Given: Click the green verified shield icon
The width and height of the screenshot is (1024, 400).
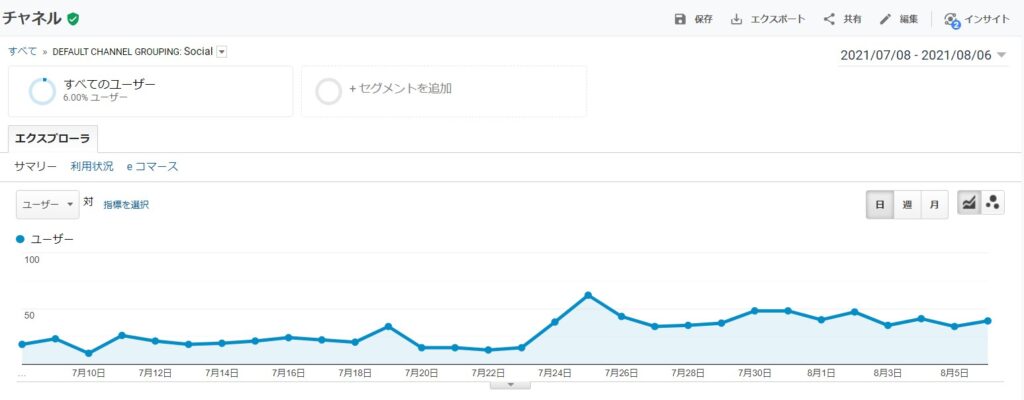Looking at the screenshot, I should click(x=73, y=19).
